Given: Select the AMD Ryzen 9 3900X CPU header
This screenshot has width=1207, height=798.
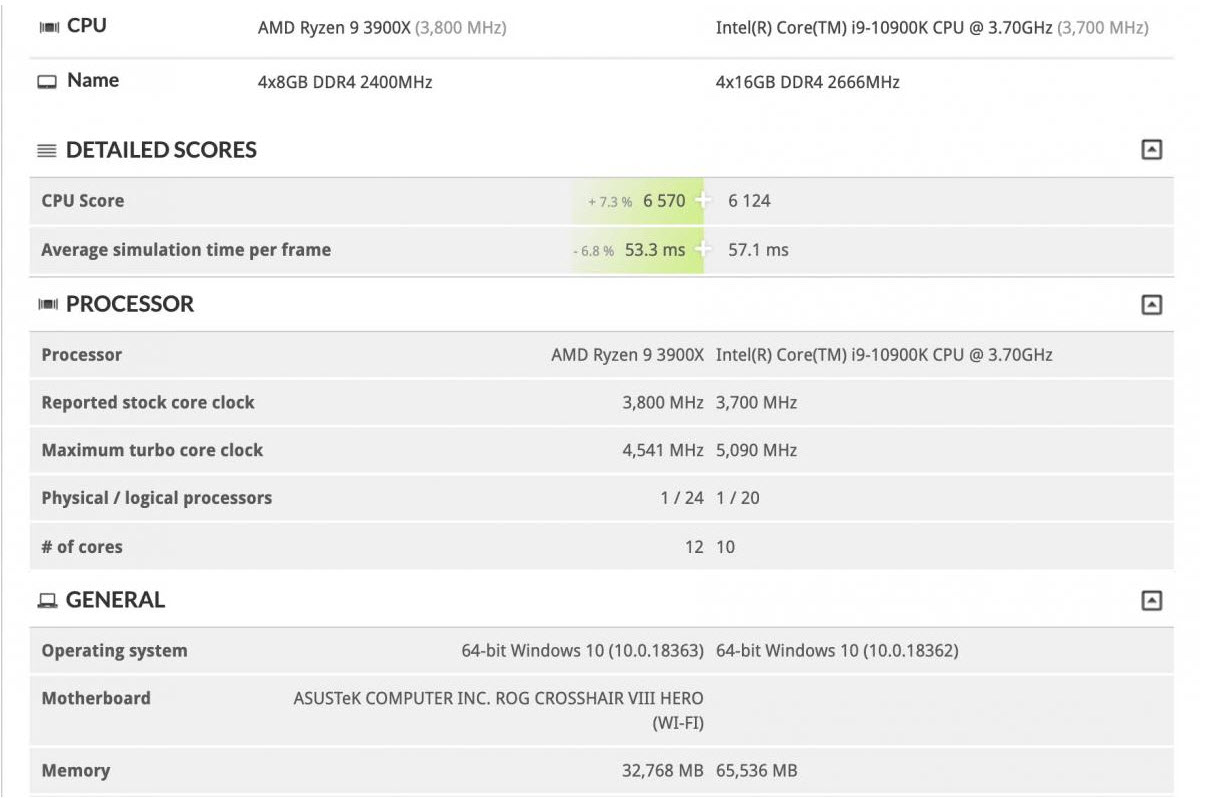Looking at the screenshot, I should (x=382, y=28).
